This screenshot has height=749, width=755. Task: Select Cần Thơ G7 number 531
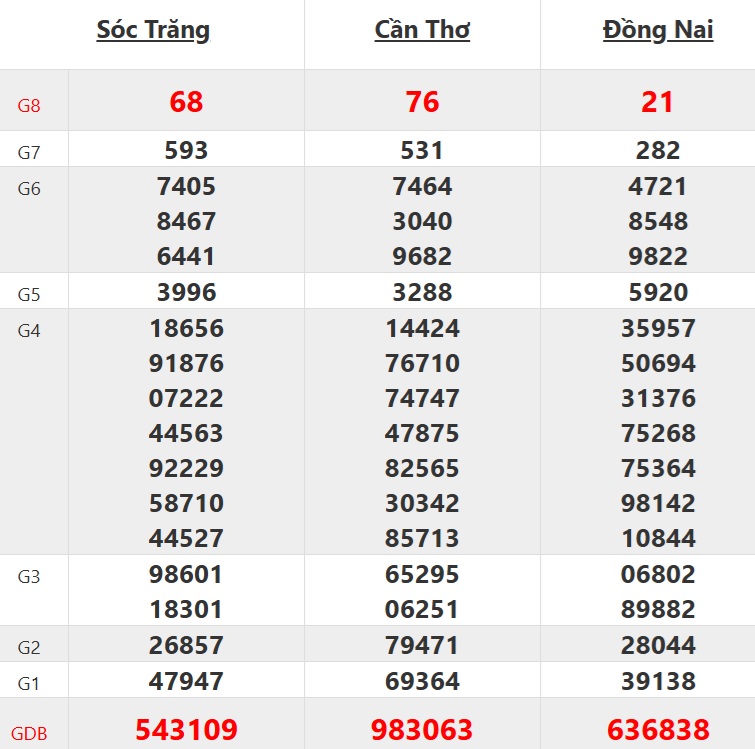(422, 150)
